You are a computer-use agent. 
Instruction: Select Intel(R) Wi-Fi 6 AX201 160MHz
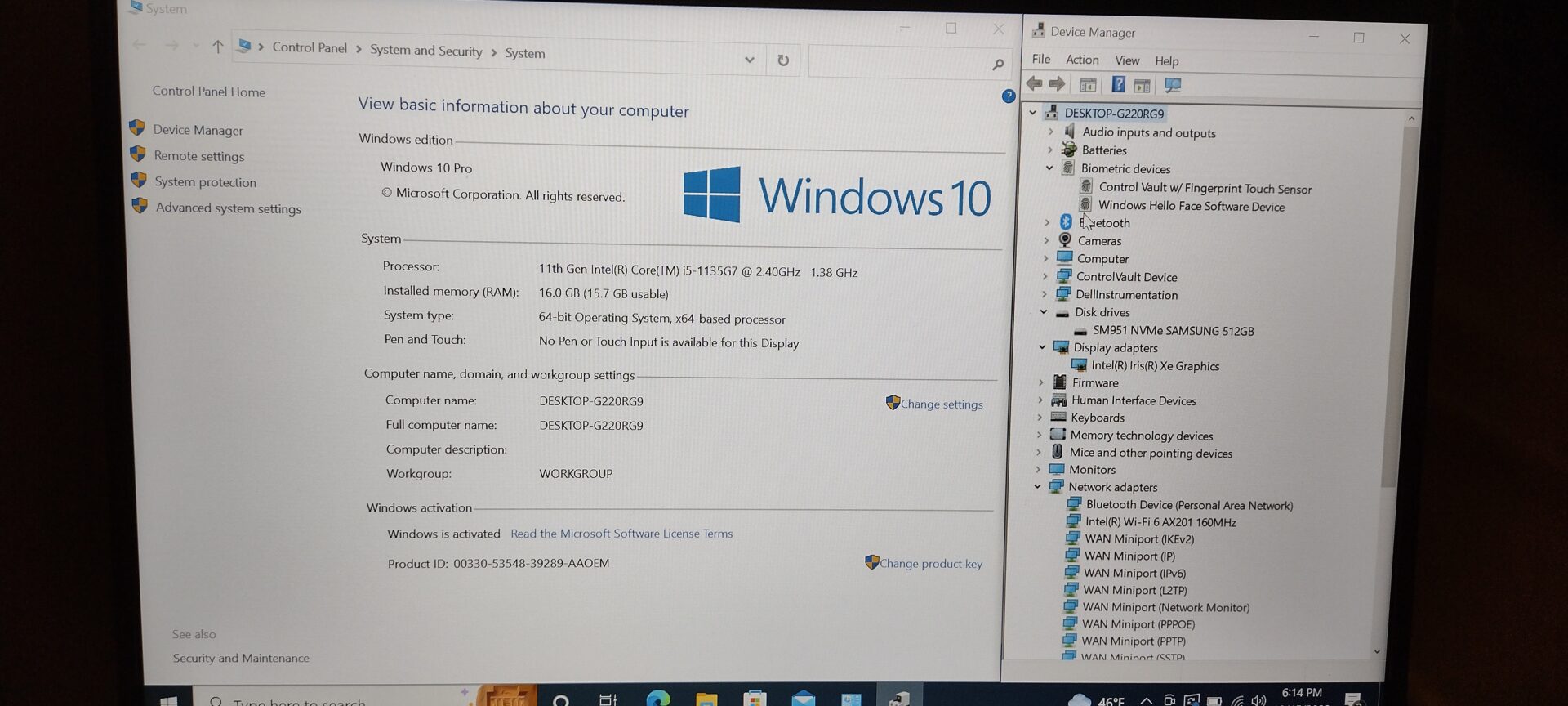pyautogui.click(x=1160, y=521)
